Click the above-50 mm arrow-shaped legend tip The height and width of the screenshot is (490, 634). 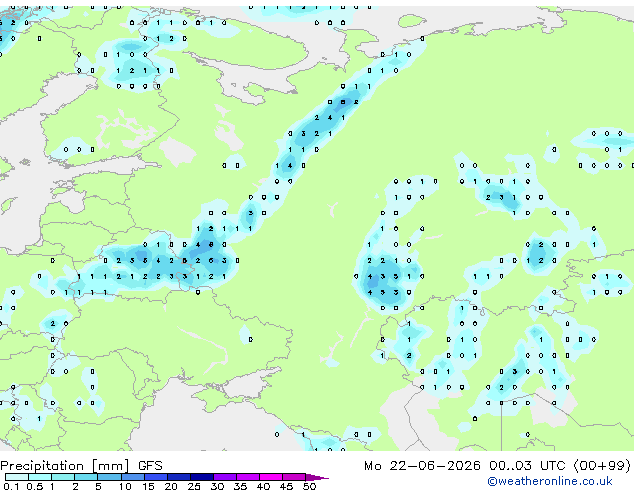pos(317,477)
